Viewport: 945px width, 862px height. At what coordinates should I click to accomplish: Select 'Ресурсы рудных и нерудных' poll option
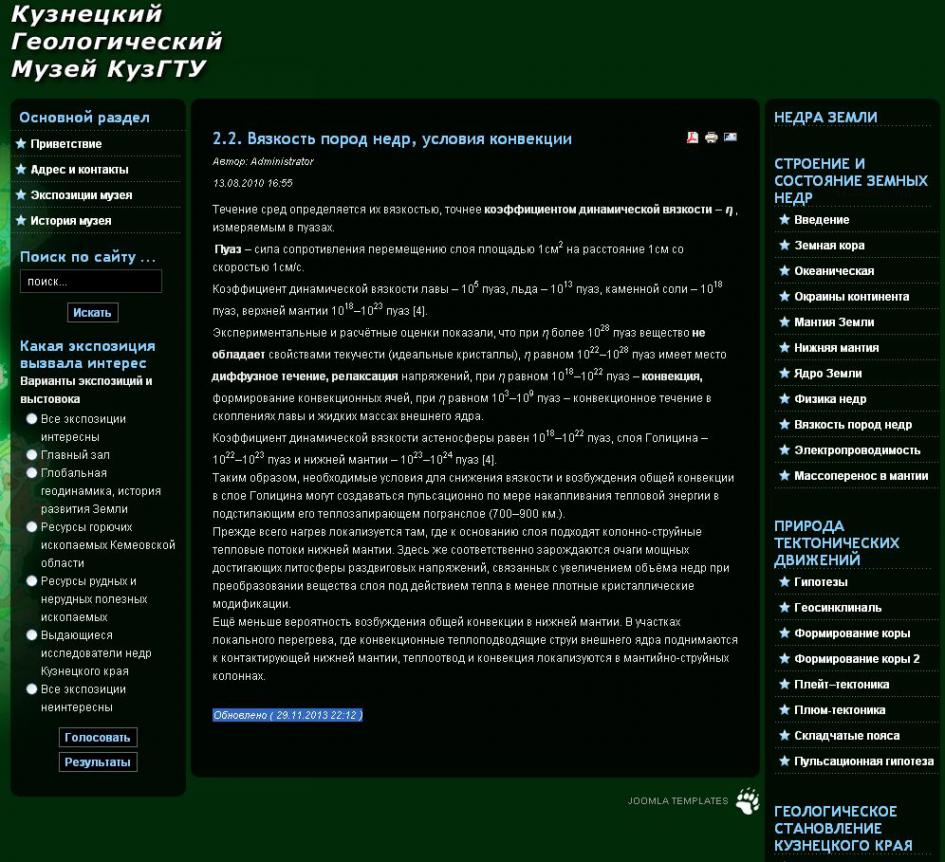[x=33, y=581]
